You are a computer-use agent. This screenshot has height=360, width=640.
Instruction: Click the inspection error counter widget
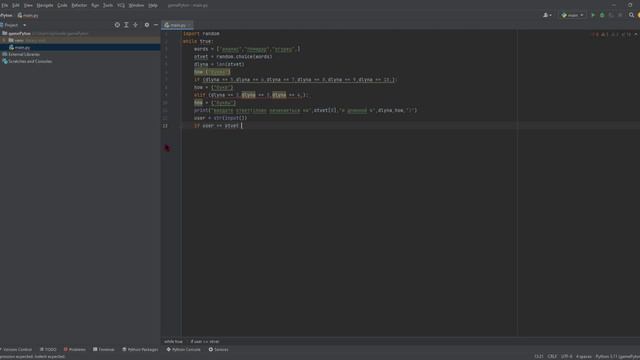[x=611, y=35]
